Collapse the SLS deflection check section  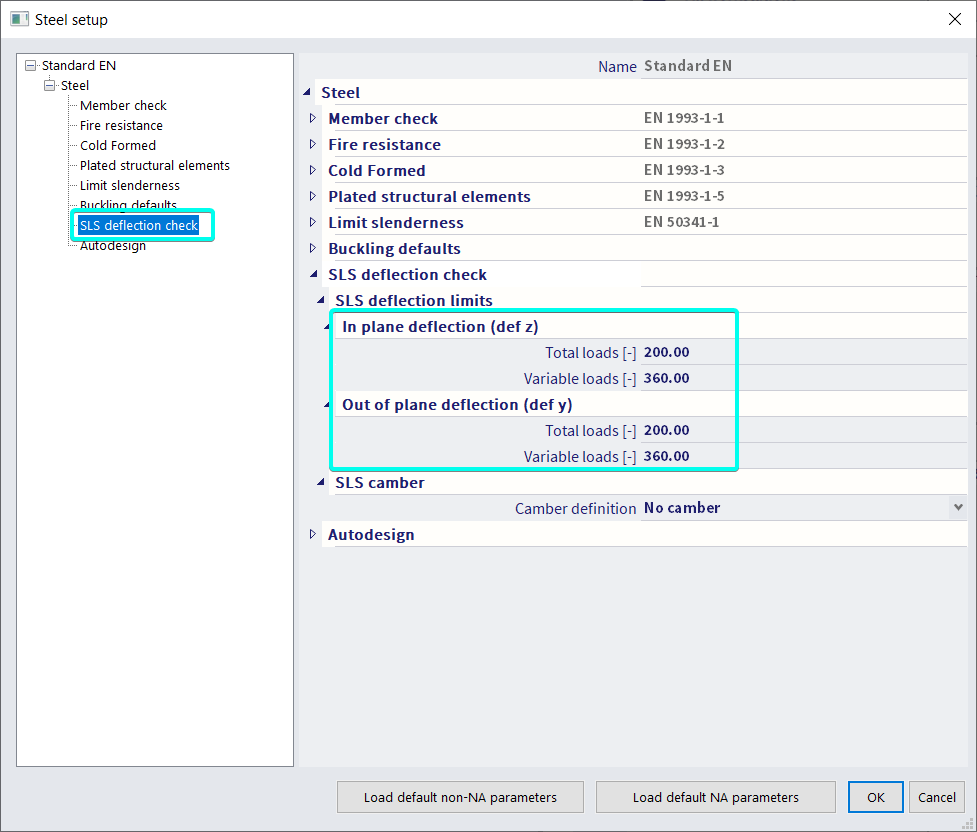coord(313,274)
